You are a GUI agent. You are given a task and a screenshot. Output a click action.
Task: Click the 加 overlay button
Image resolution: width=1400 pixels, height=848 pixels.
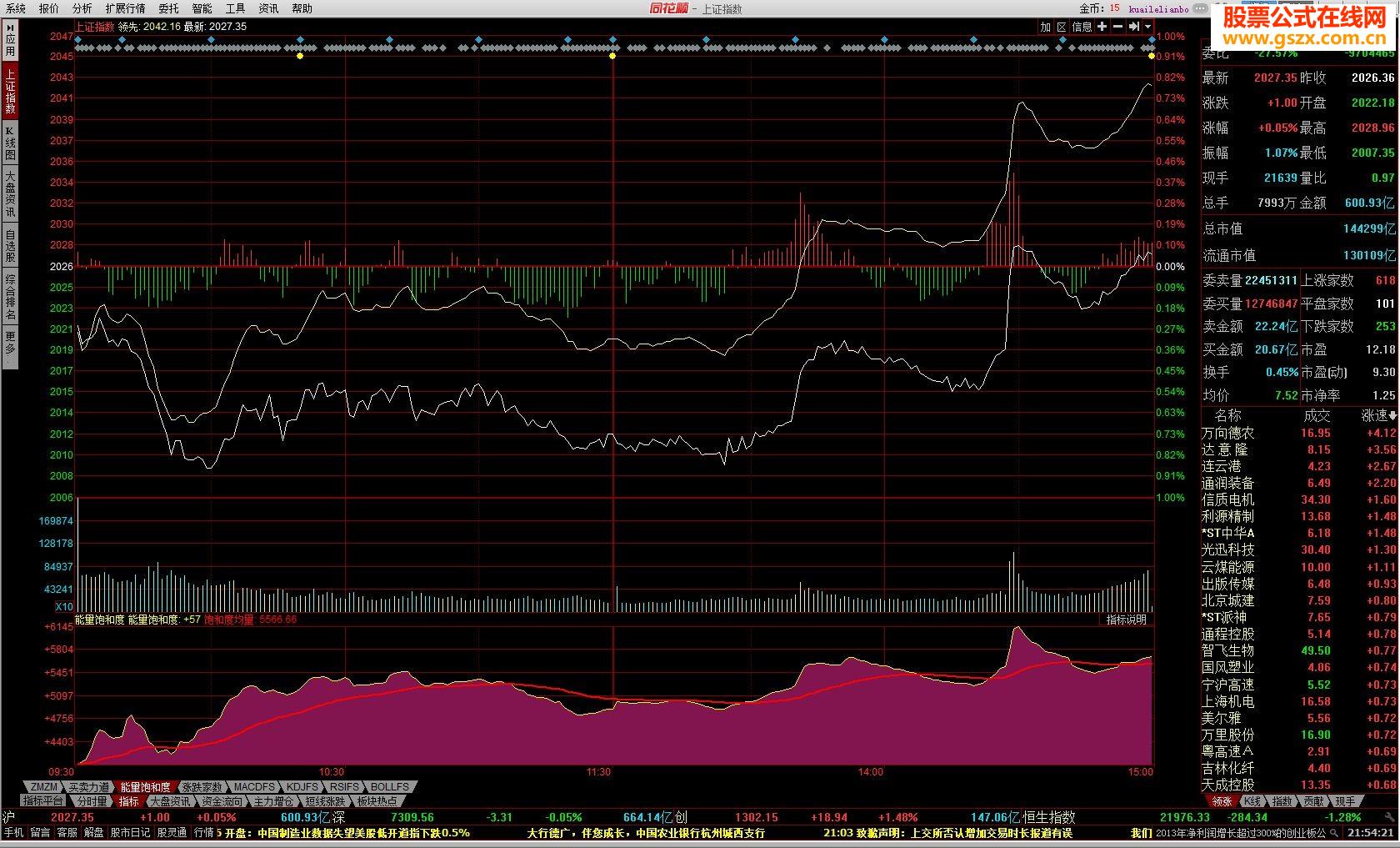click(x=1046, y=27)
